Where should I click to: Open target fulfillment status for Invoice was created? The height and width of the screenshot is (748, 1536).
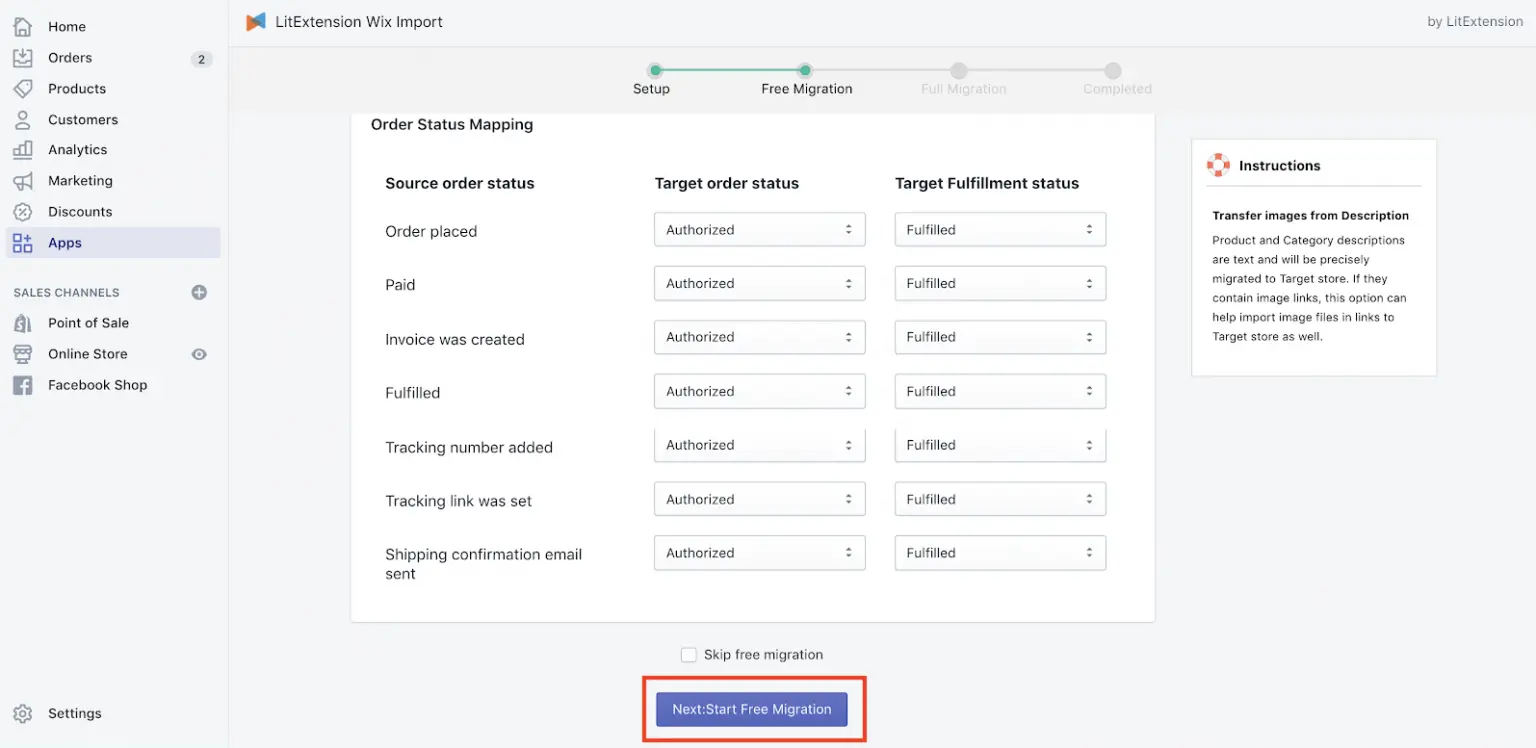[x=1000, y=337]
